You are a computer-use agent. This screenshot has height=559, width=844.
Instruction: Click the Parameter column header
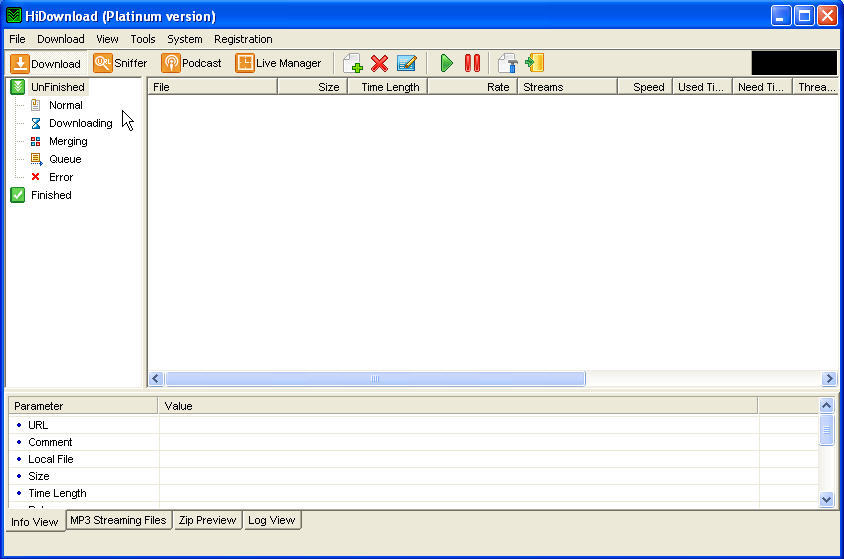click(83, 406)
